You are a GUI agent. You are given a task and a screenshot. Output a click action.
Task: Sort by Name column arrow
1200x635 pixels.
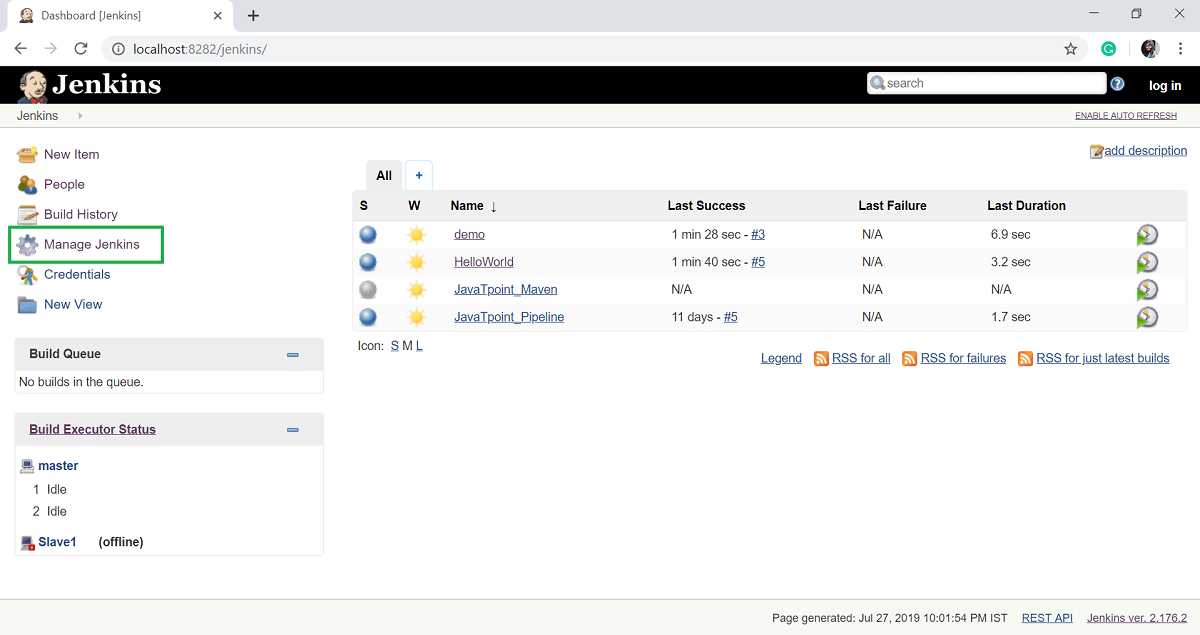tap(493, 206)
